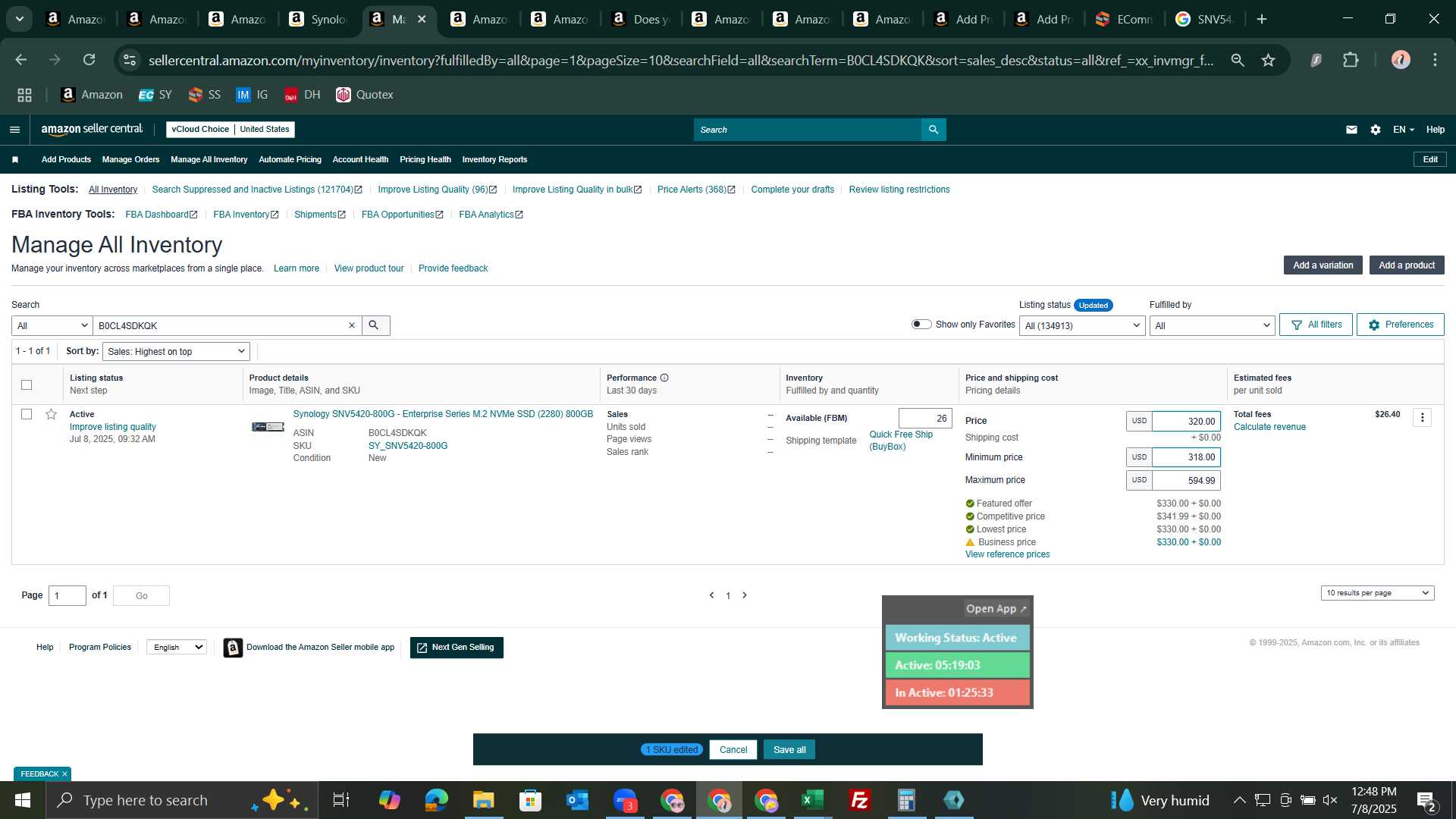Open Pricing Health menu
Viewport: 1456px width, 819px height.
[425, 159]
